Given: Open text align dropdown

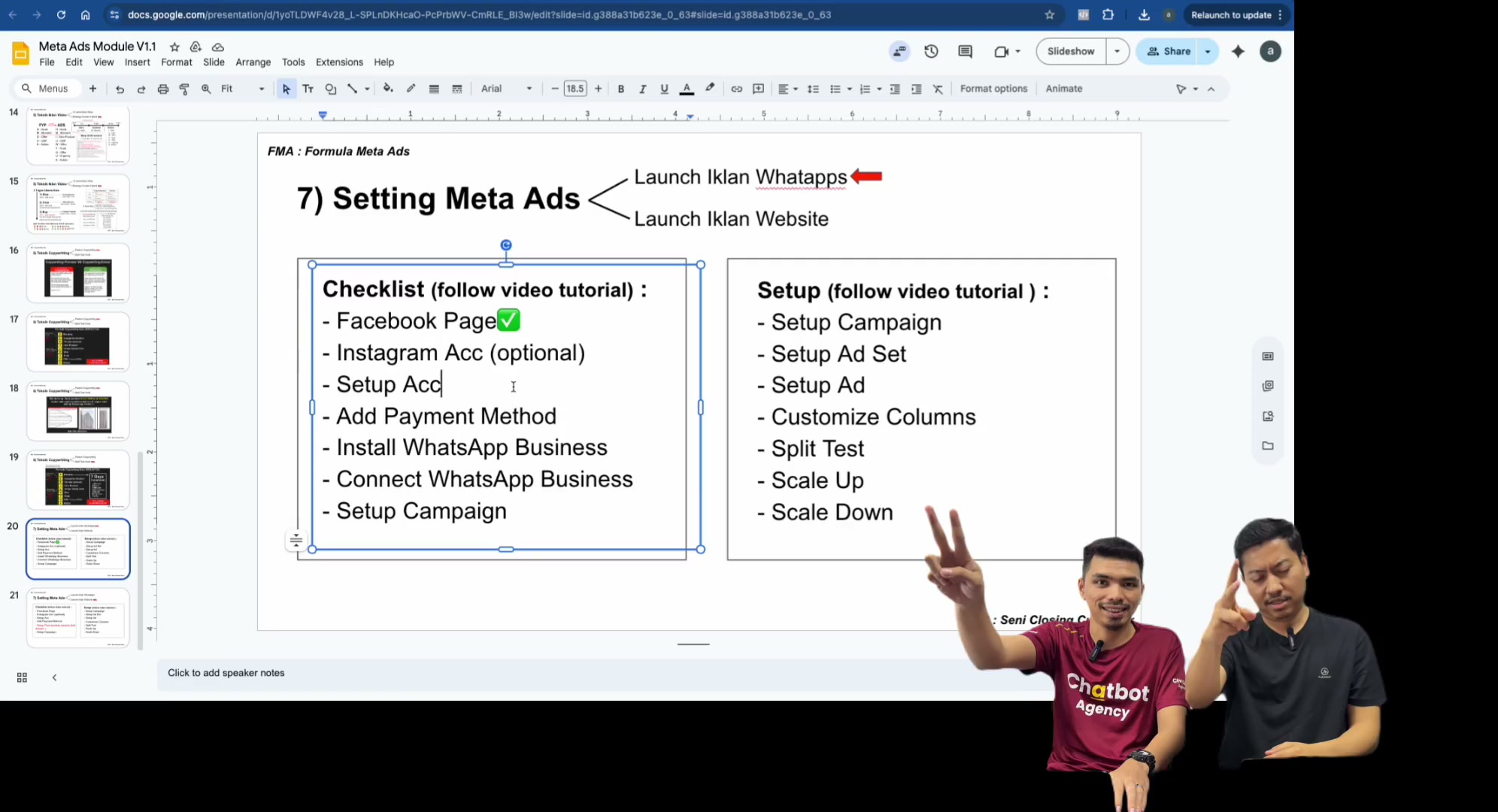Looking at the screenshot, I should coord(787,89).
